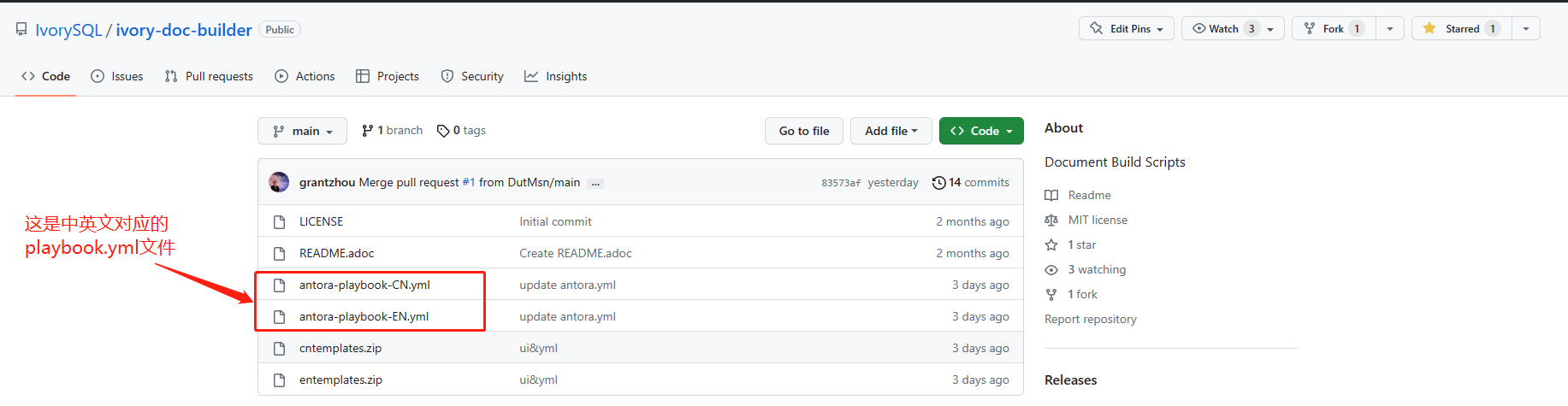Click the branch count icon

(x=367, y=131)
